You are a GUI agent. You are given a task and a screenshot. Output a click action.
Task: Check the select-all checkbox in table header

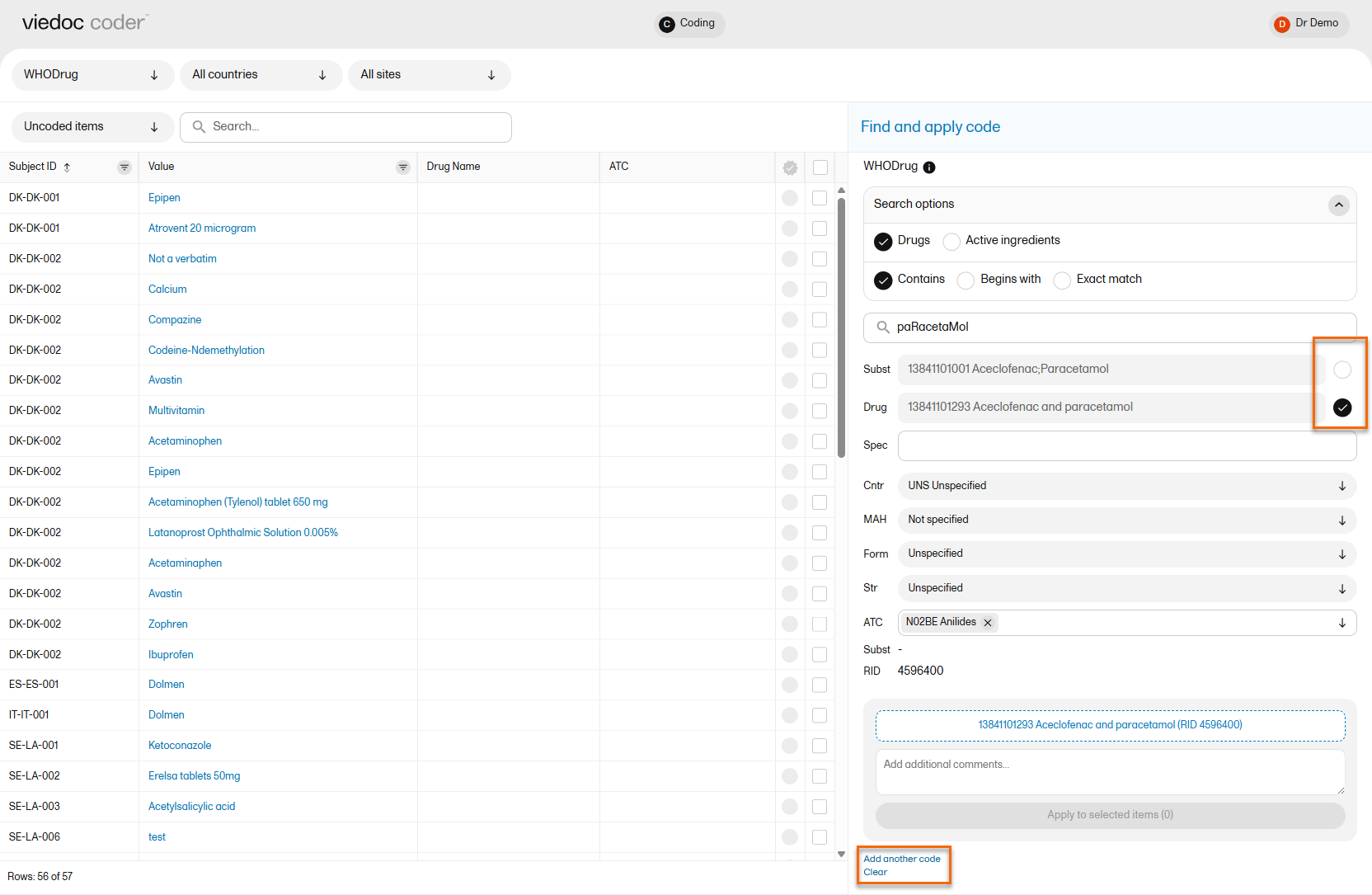820,167
